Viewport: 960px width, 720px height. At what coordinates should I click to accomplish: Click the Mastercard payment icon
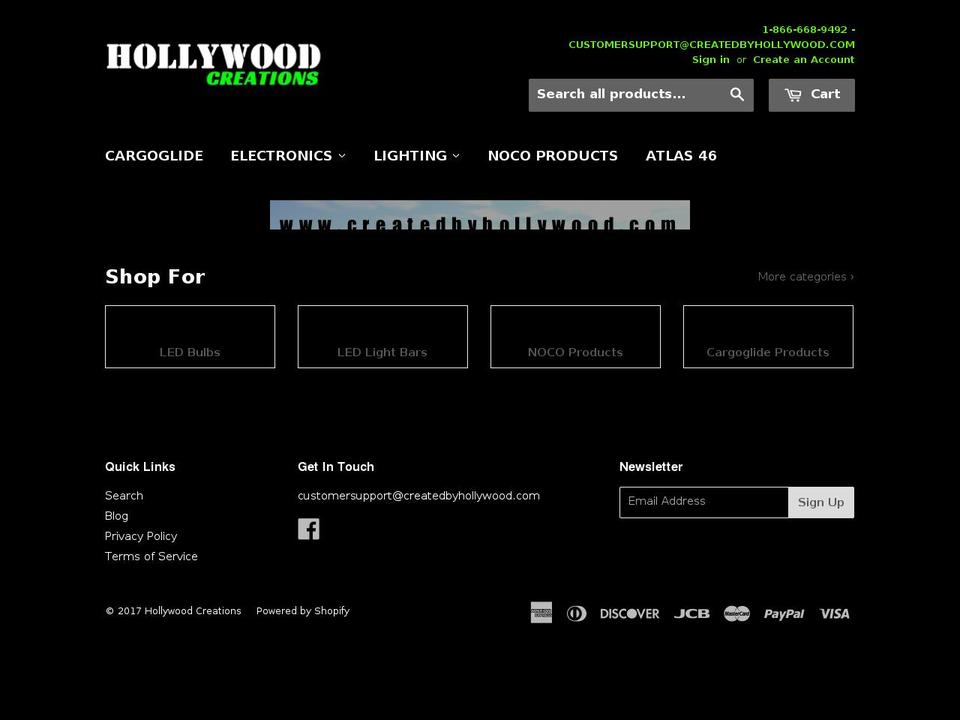click(737, 613)
